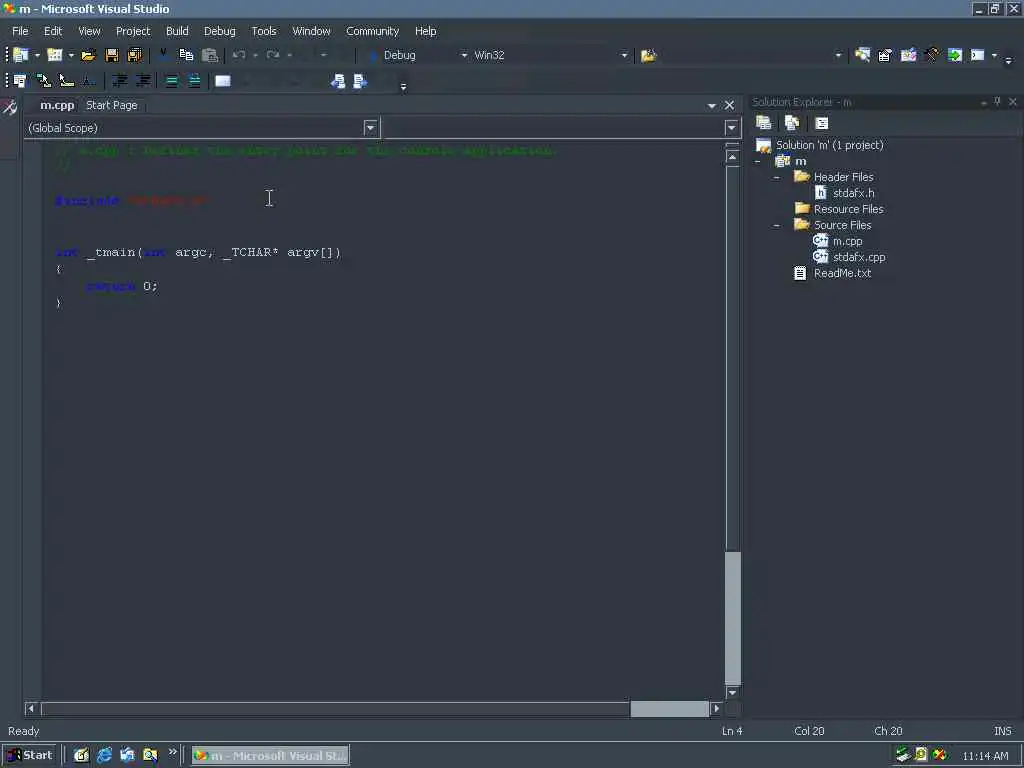Open the Toolbox auto-hide side tab
The height and width of the screenshot is (768, 1024).
click(x=10, y=108)
